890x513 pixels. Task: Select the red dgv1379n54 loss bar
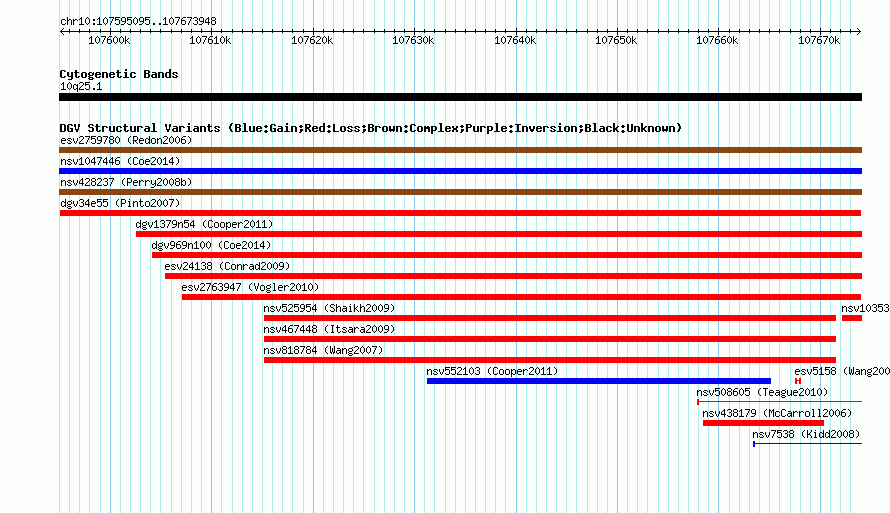pos(499,234)
